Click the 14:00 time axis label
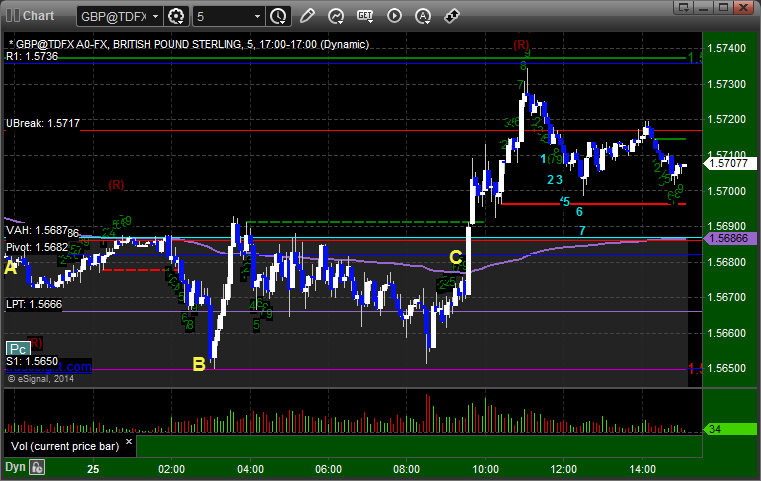This screenshot has height=481, width=761. coord(642,469)
